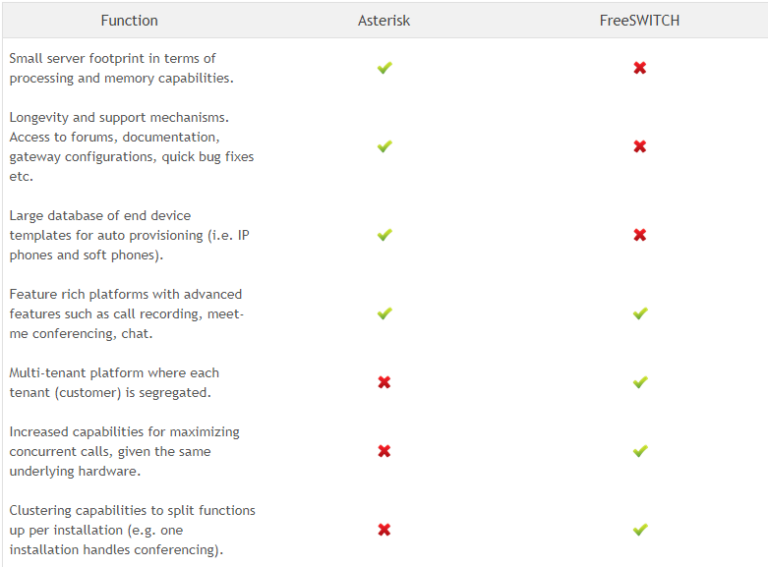Image resolution: width=768 pixels, height=567 pixels.
Task: Click Asterisk checkmark for longevity and support
Action: click(x=384, y=147)
